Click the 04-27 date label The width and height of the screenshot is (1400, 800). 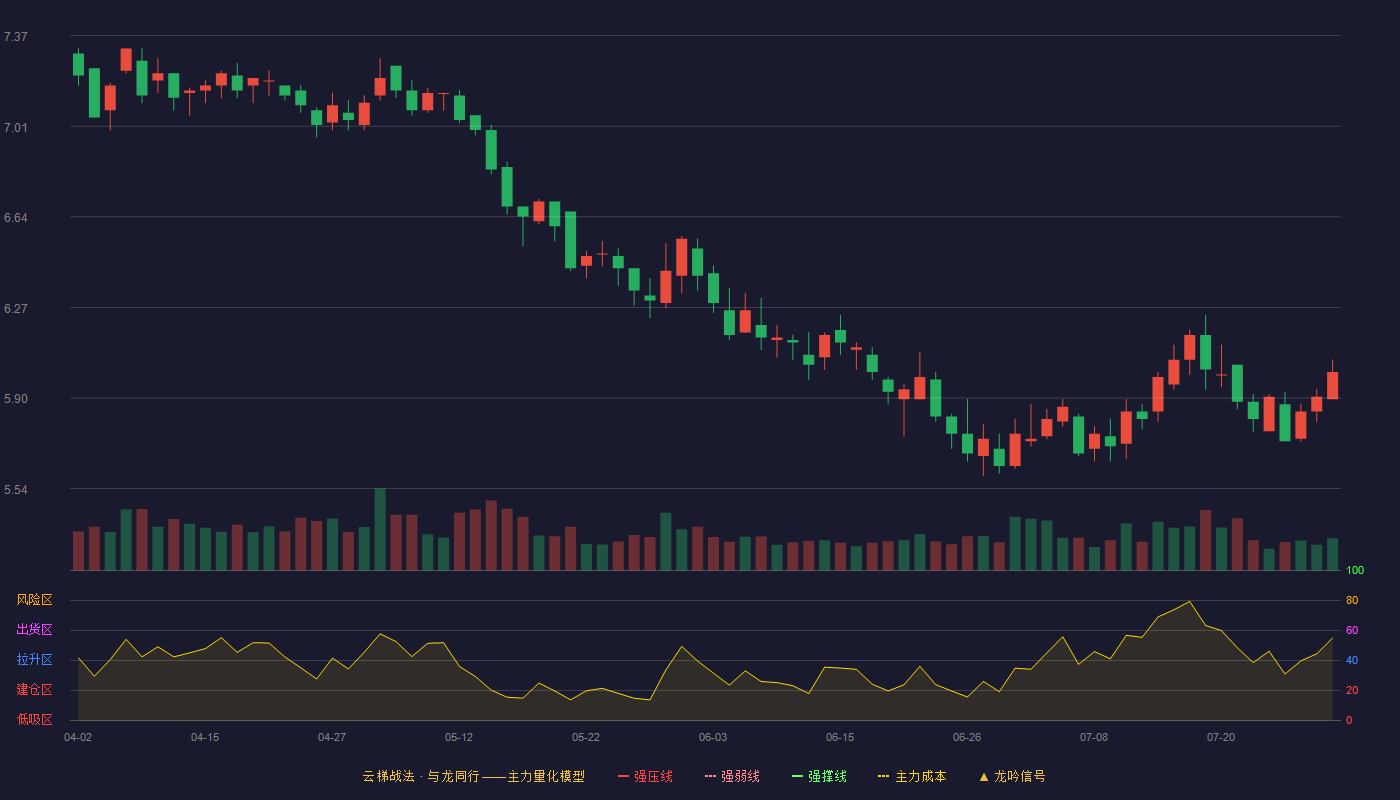tap(332, 737)
